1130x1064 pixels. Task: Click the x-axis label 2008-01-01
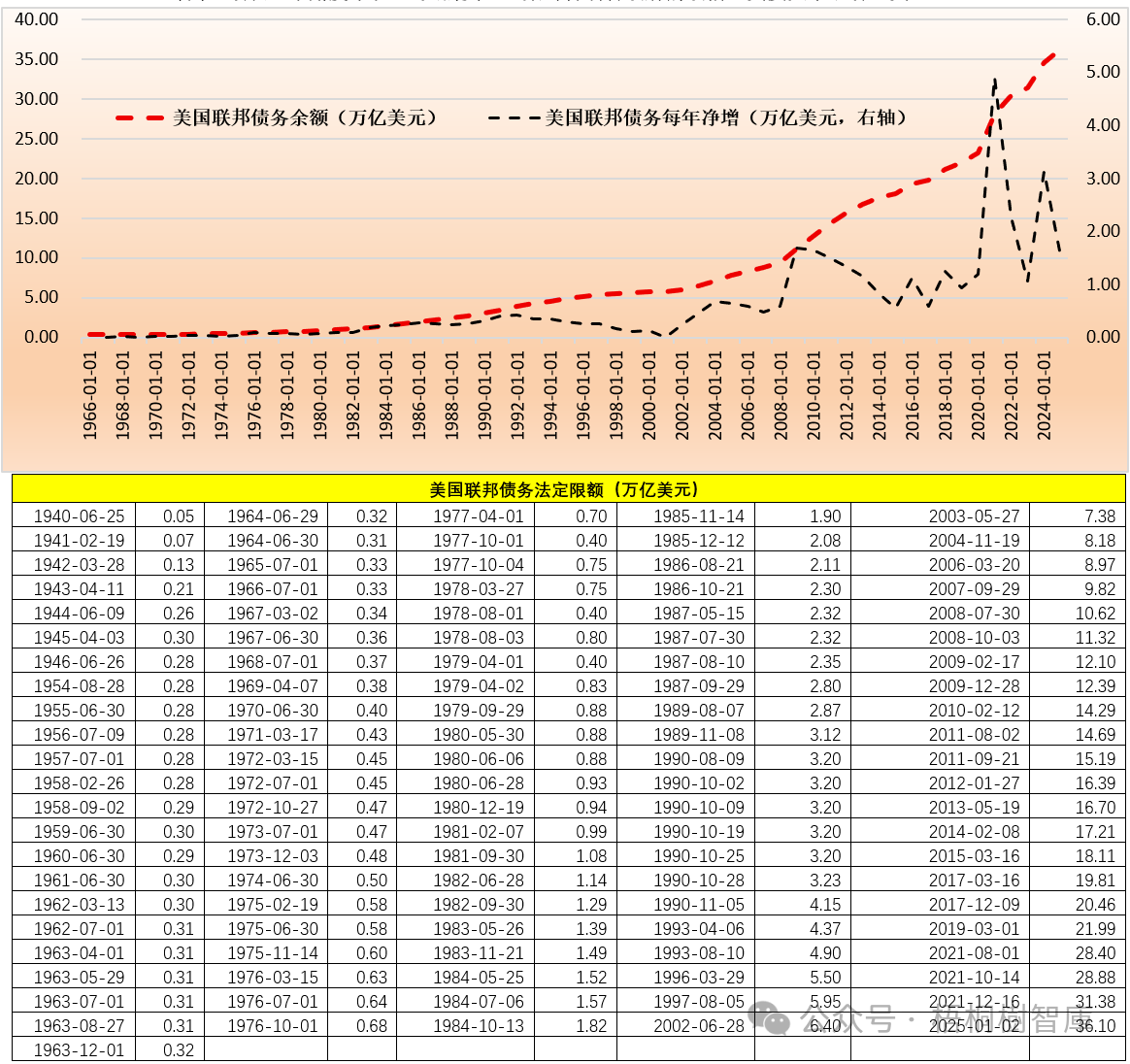tap(781, 395)
